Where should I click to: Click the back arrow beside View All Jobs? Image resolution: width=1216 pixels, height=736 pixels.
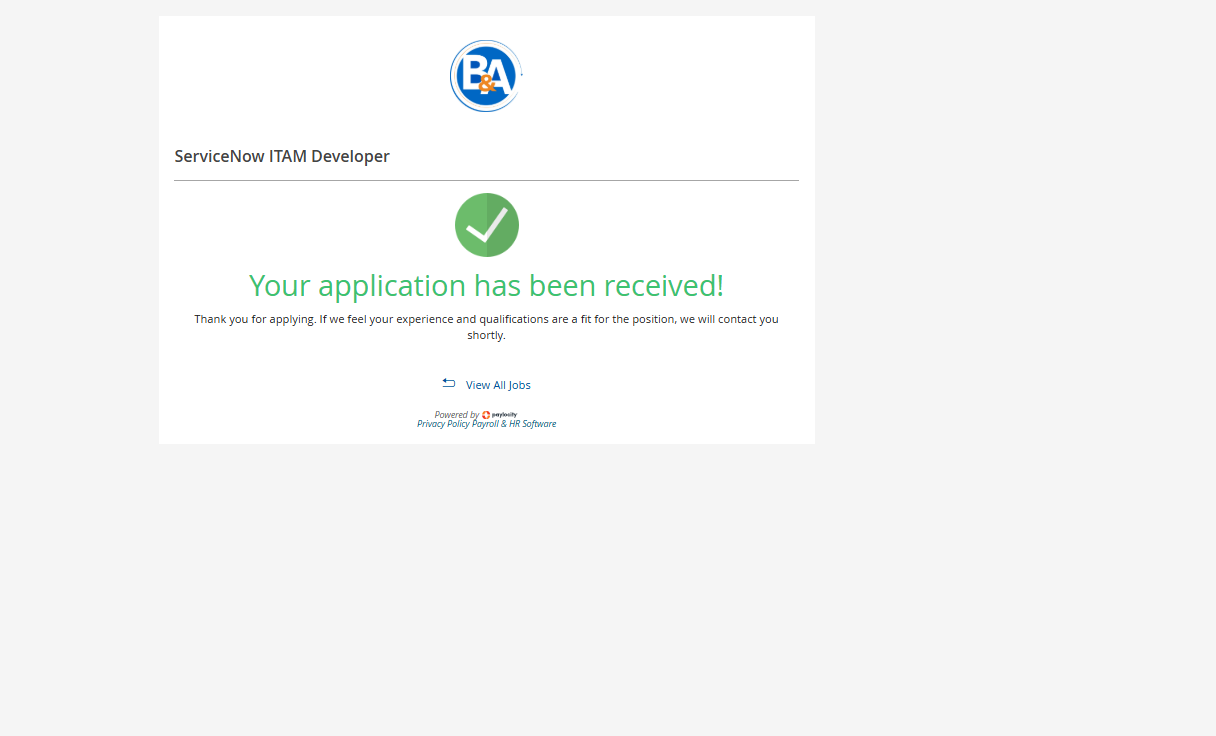pos(449,384)
